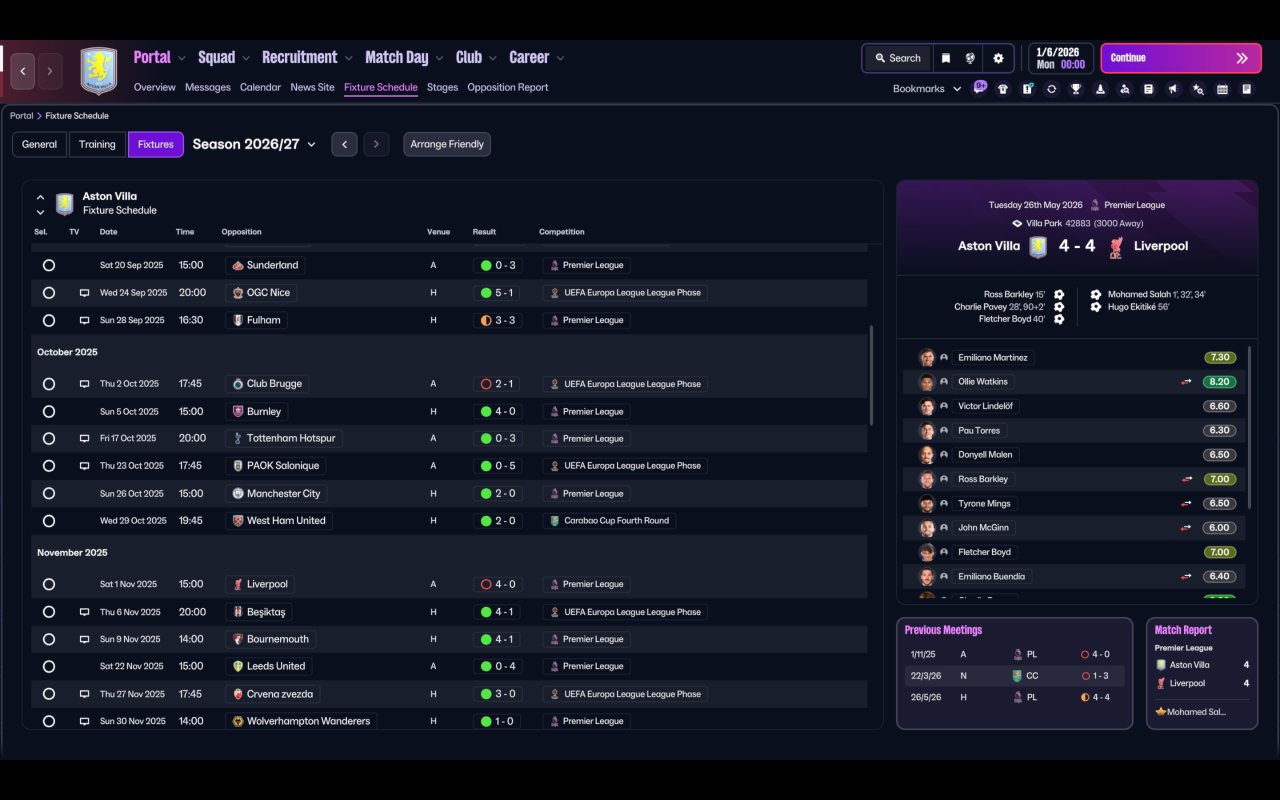Image resolution: width=1280 pixels, height=800 pixels.
Task: Expand the Bookmarks dropdown
Action: 927,89
